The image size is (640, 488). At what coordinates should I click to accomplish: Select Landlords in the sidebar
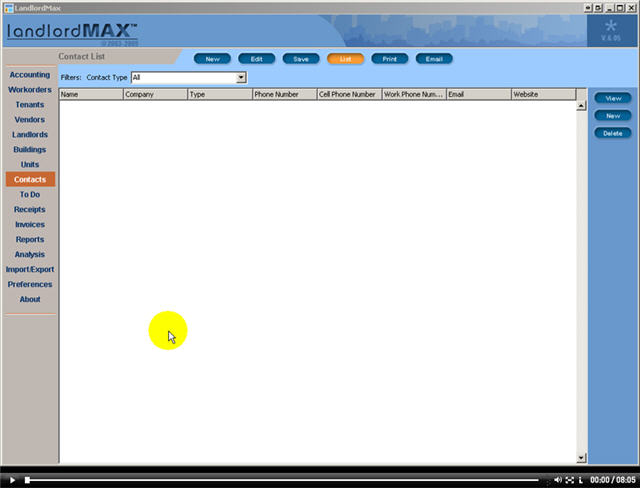point(30,135)
